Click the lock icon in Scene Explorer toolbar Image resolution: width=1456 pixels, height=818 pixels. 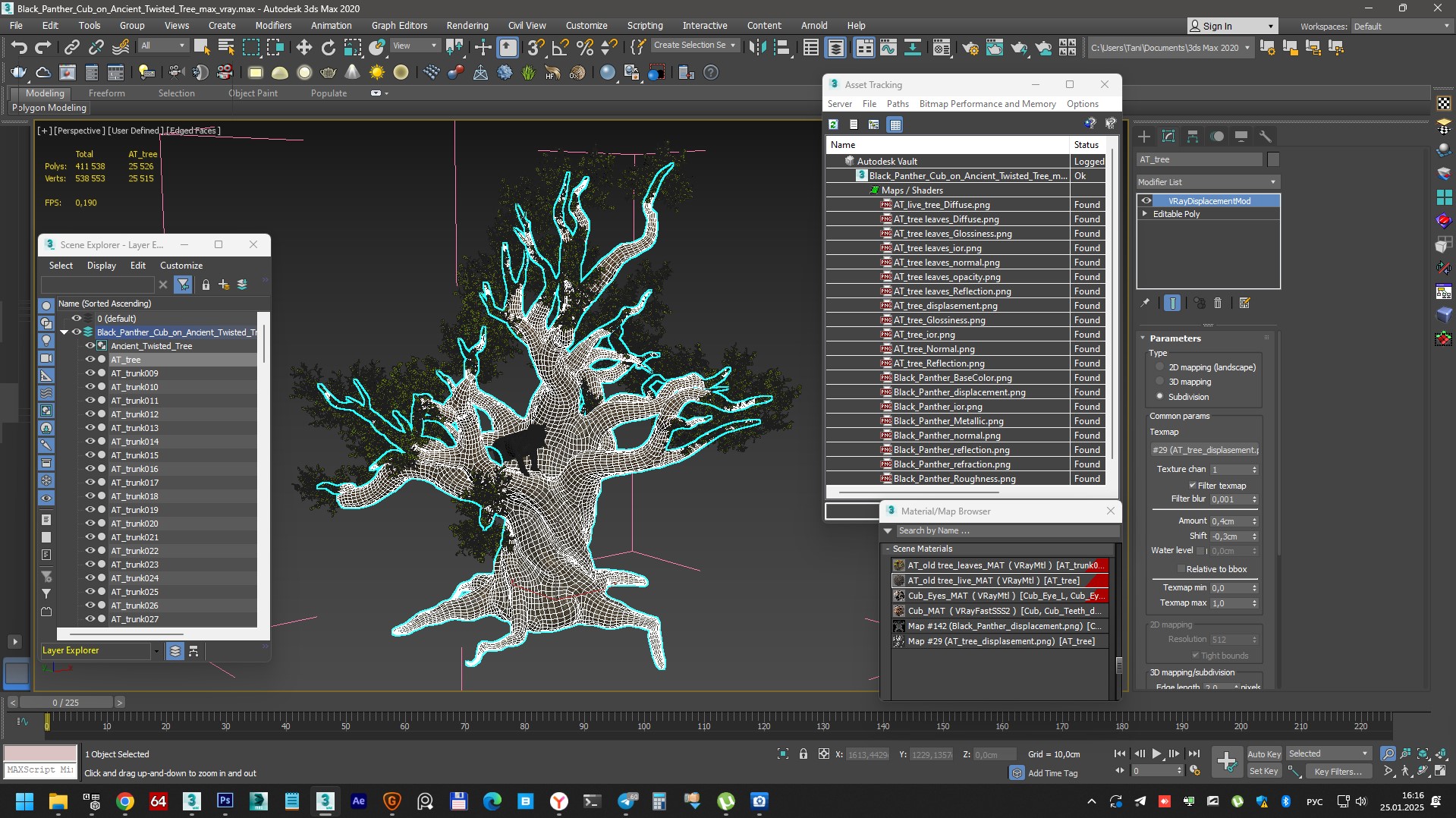206,285
